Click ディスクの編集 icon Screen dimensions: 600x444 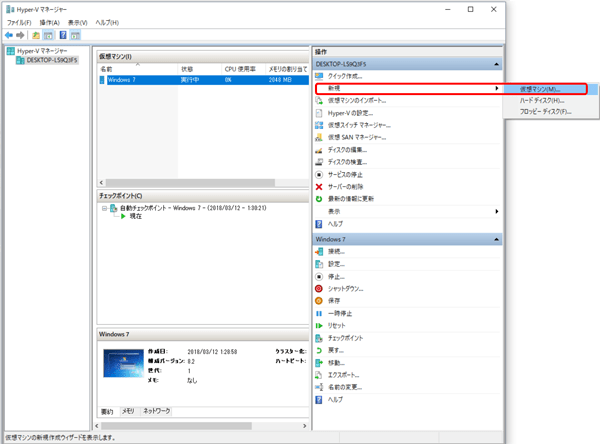tap(319, 150)
